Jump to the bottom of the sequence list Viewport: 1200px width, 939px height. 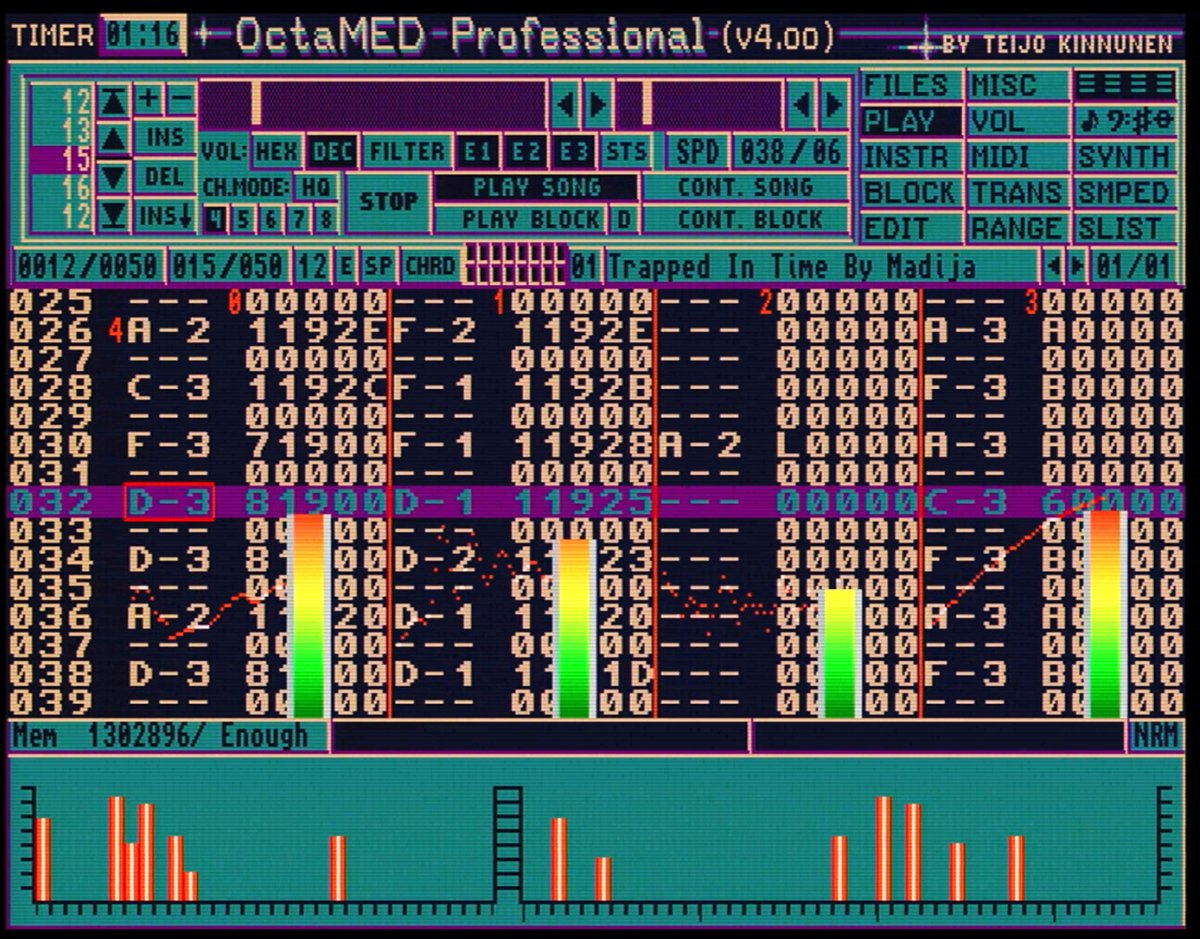click(114, 215)
